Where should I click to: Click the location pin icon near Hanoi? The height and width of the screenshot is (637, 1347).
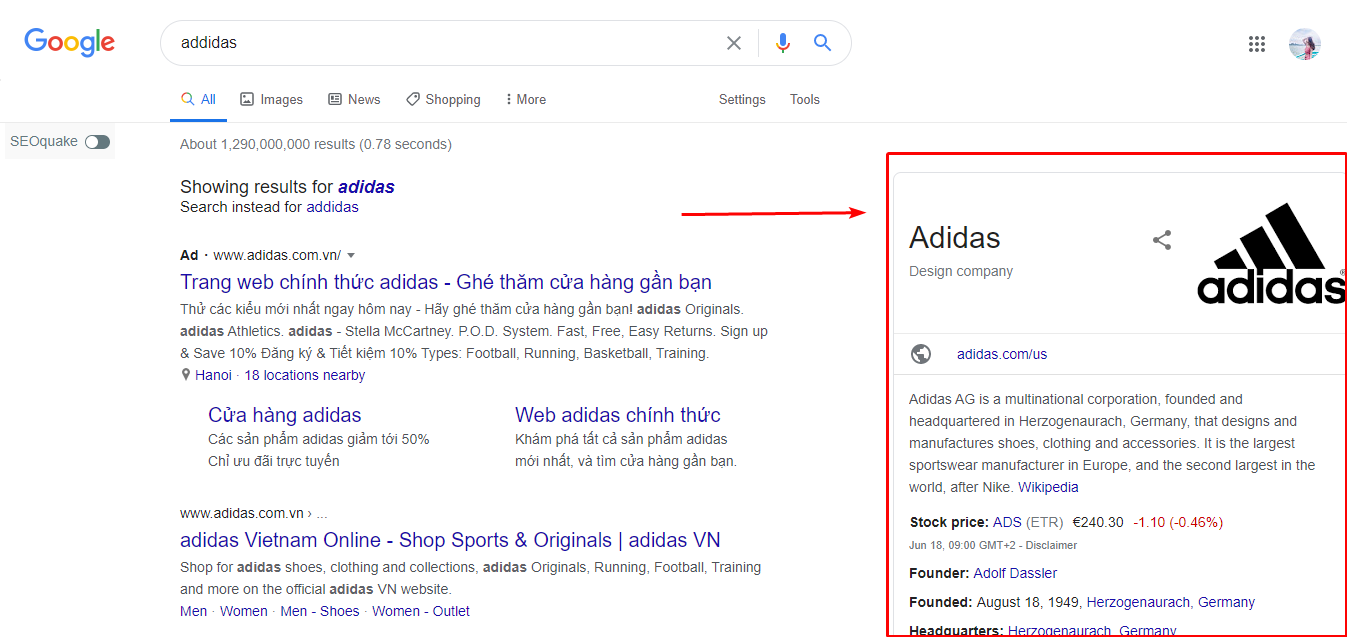click(184, 374)
